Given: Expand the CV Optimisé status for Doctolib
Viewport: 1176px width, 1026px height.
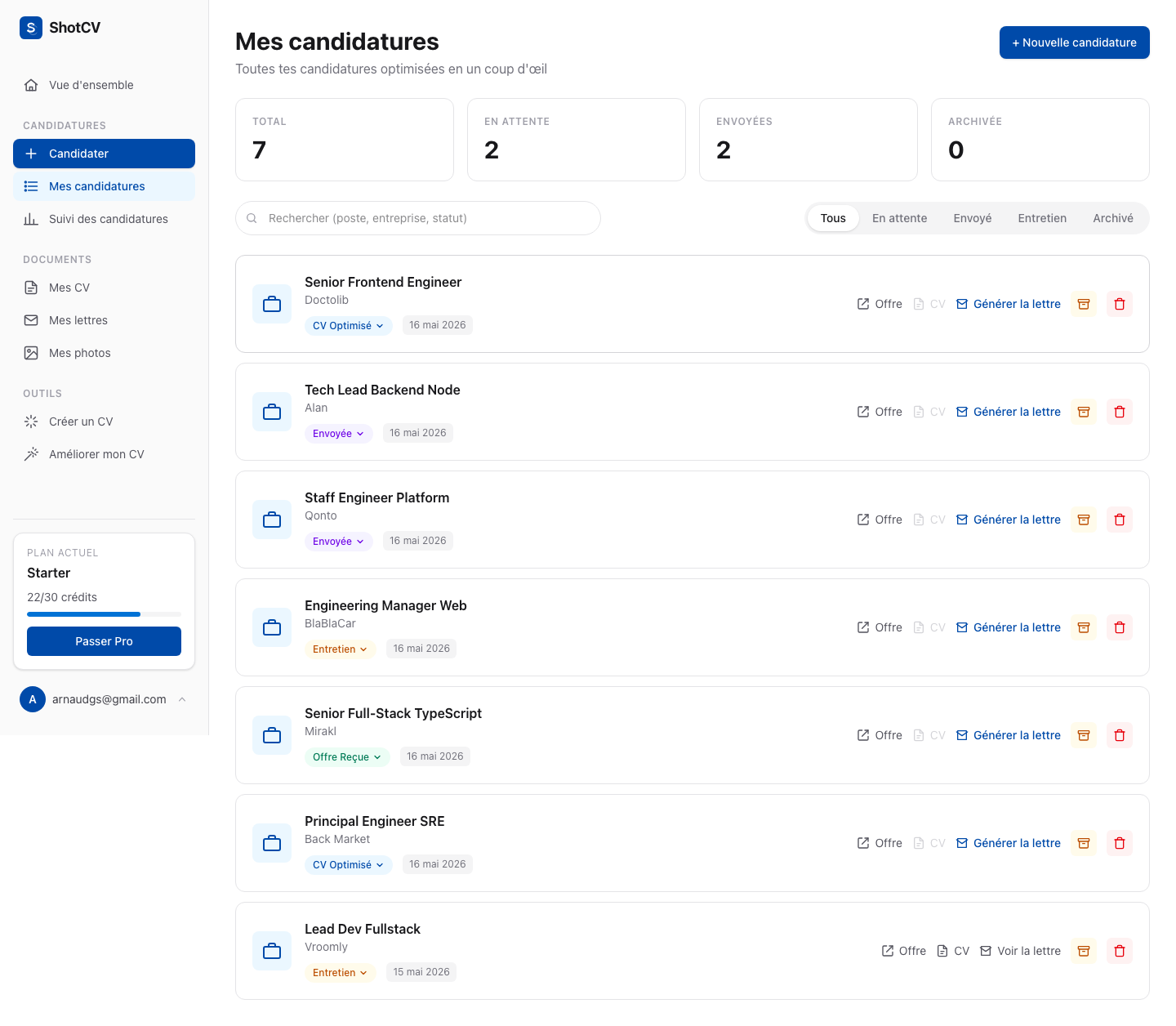Looking at the screenshot, I should 349,326.
